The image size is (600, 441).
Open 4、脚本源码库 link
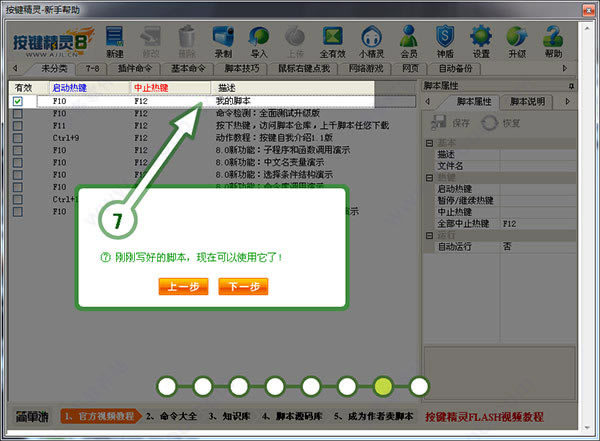(292, 416)
